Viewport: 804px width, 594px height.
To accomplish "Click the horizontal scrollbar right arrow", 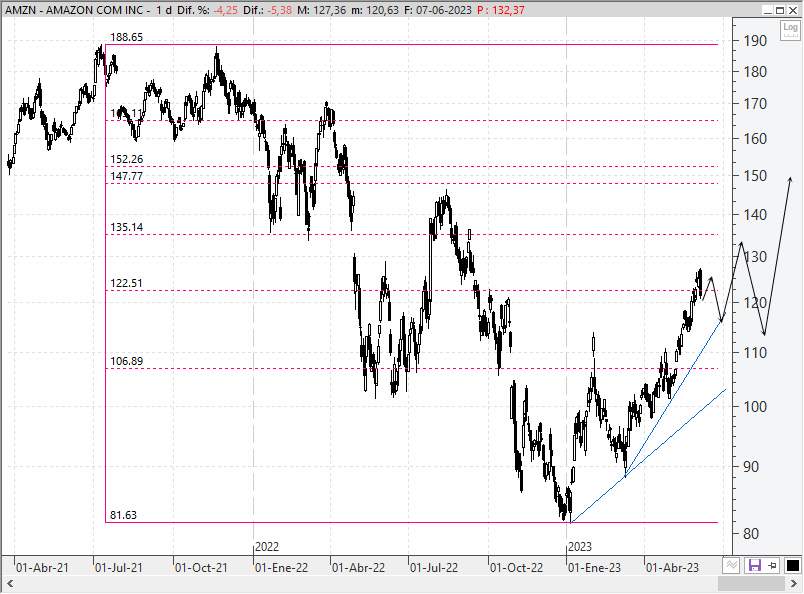I will (794, 584).
